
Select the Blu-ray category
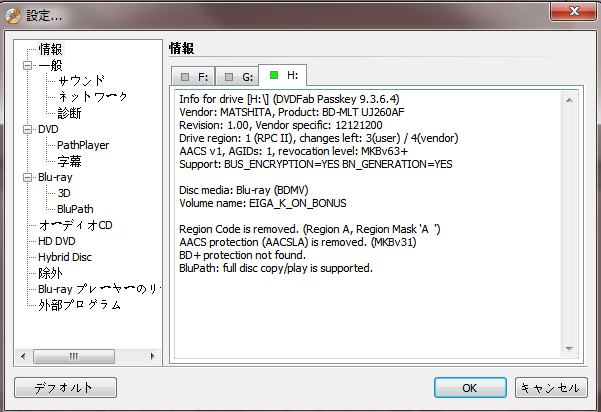coord(55,177)
